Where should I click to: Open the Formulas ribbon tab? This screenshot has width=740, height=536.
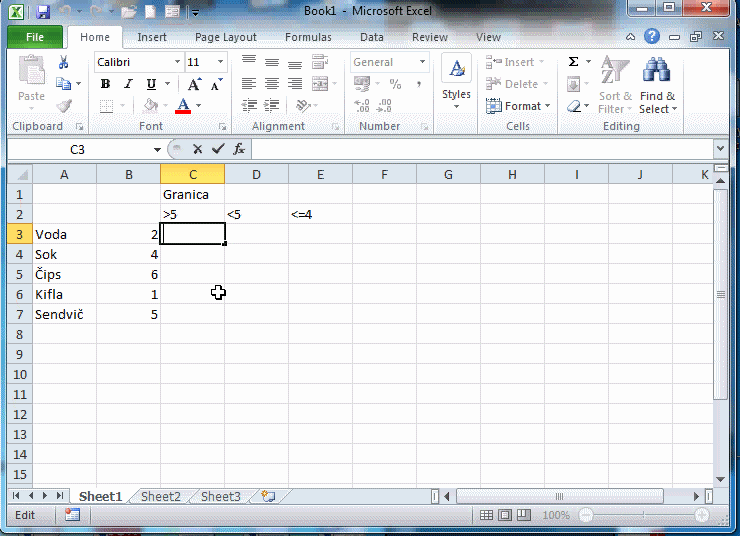308,37
